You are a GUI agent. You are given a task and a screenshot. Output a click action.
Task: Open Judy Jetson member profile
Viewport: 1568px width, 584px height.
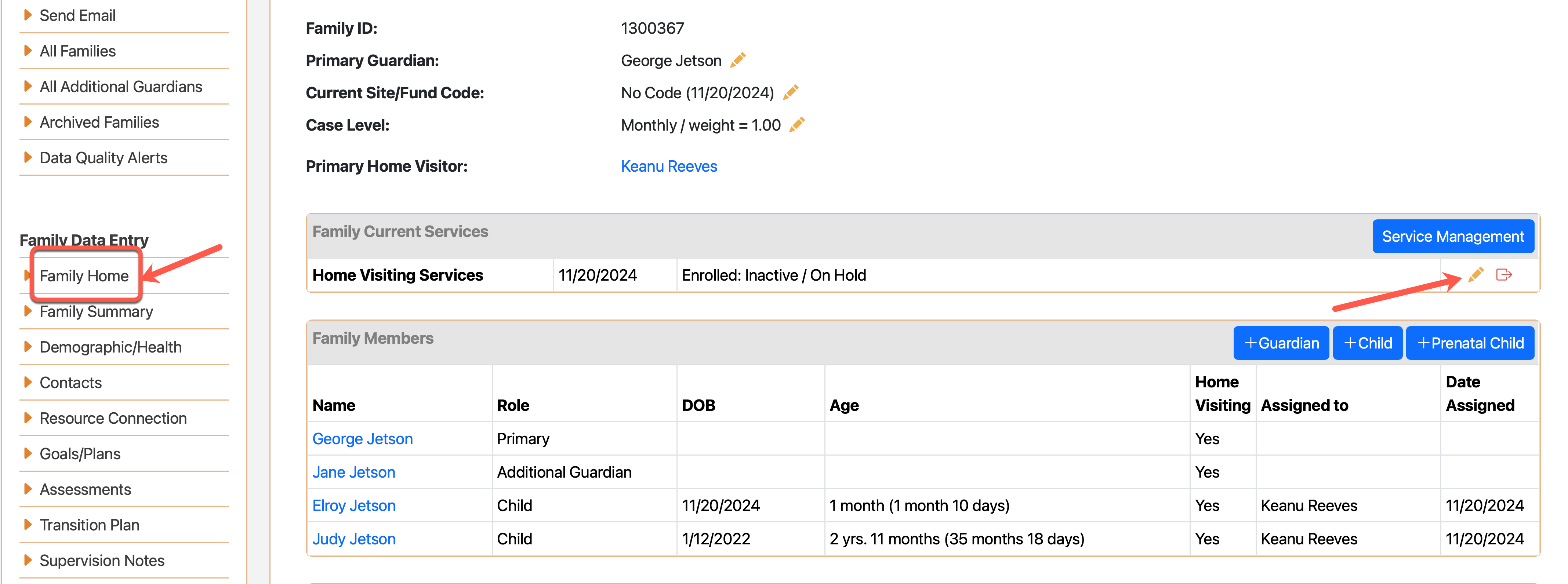click(x=354, y=539)
